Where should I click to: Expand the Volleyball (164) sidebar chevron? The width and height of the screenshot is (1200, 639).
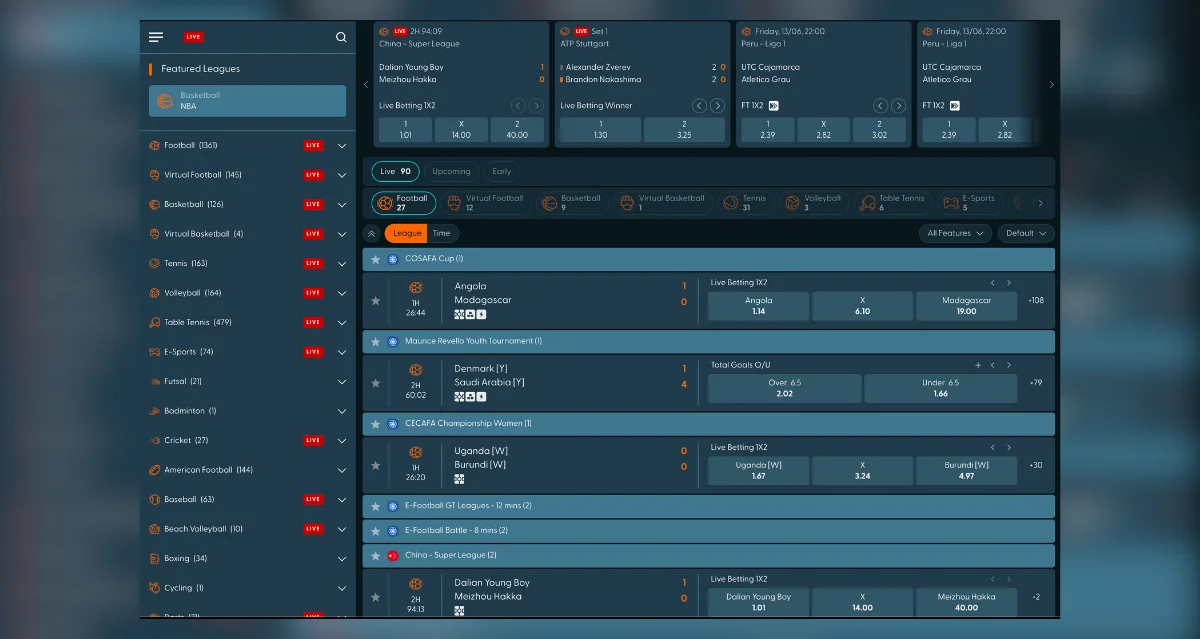coord(342,293)
